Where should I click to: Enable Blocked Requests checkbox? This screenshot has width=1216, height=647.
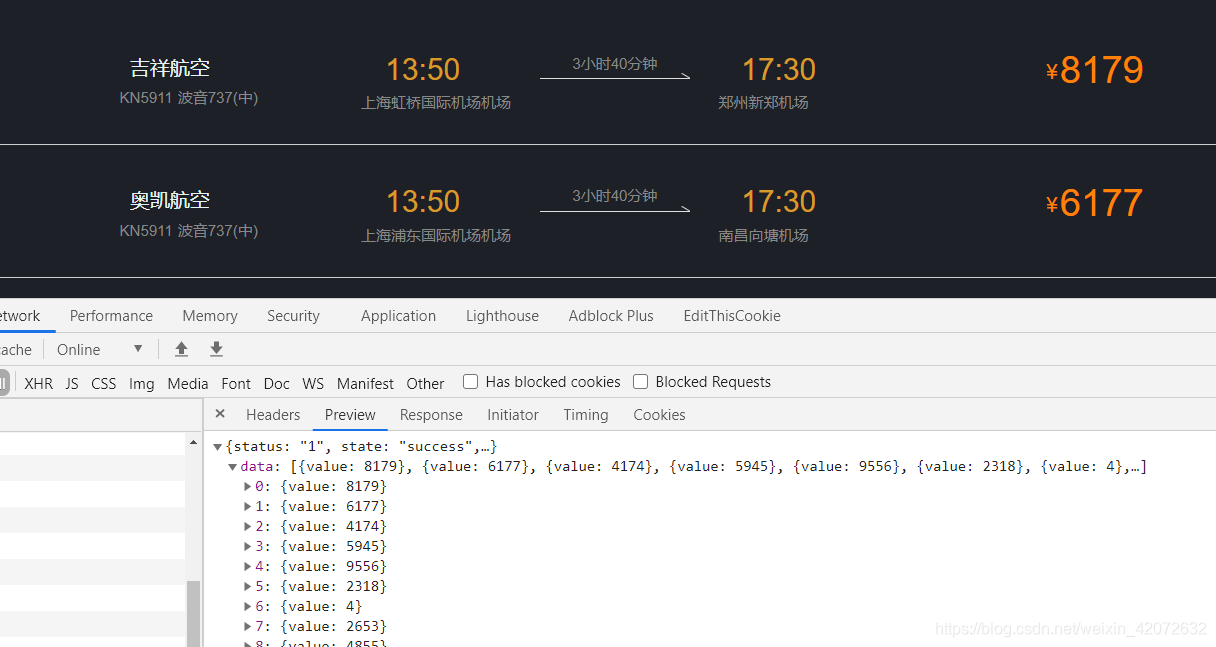click(x=641, y=382)
